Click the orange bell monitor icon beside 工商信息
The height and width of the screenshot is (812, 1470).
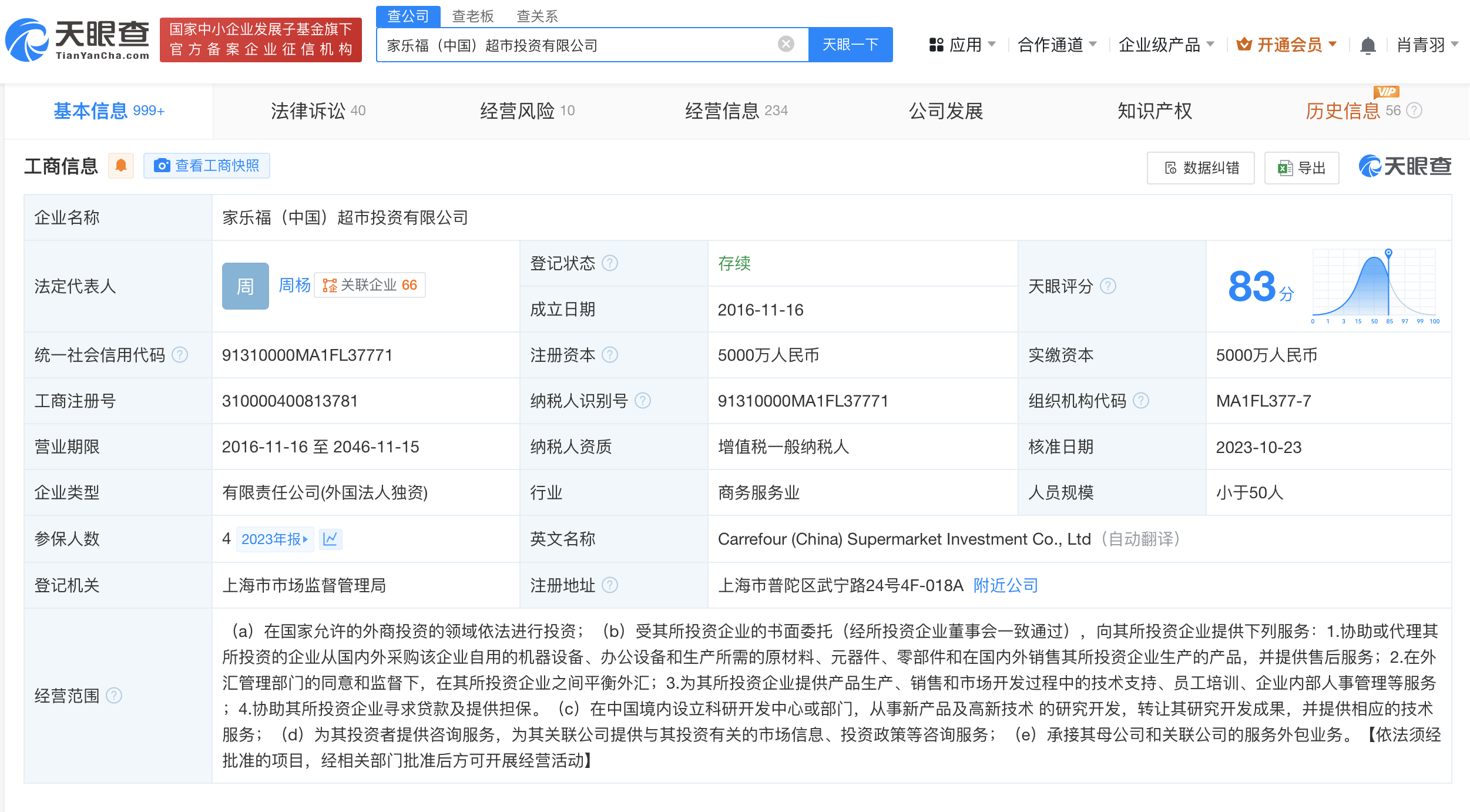tap(121, 166)
